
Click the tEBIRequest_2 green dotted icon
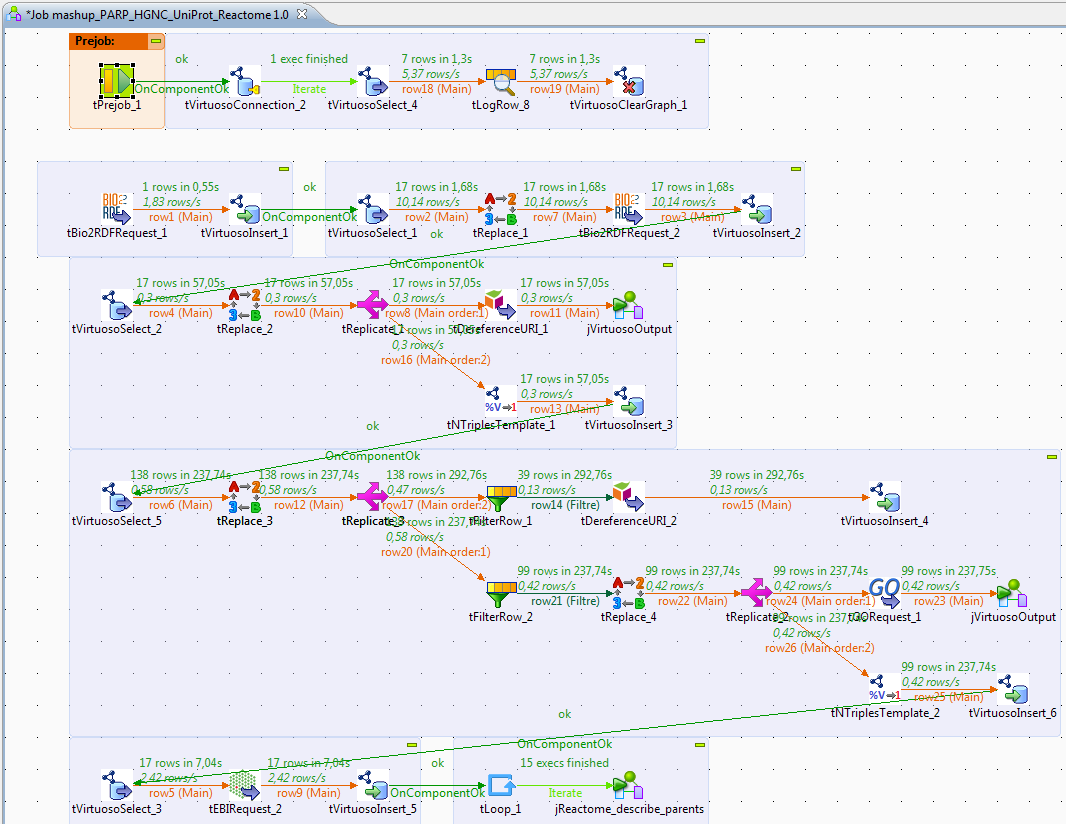click(244, 785)
